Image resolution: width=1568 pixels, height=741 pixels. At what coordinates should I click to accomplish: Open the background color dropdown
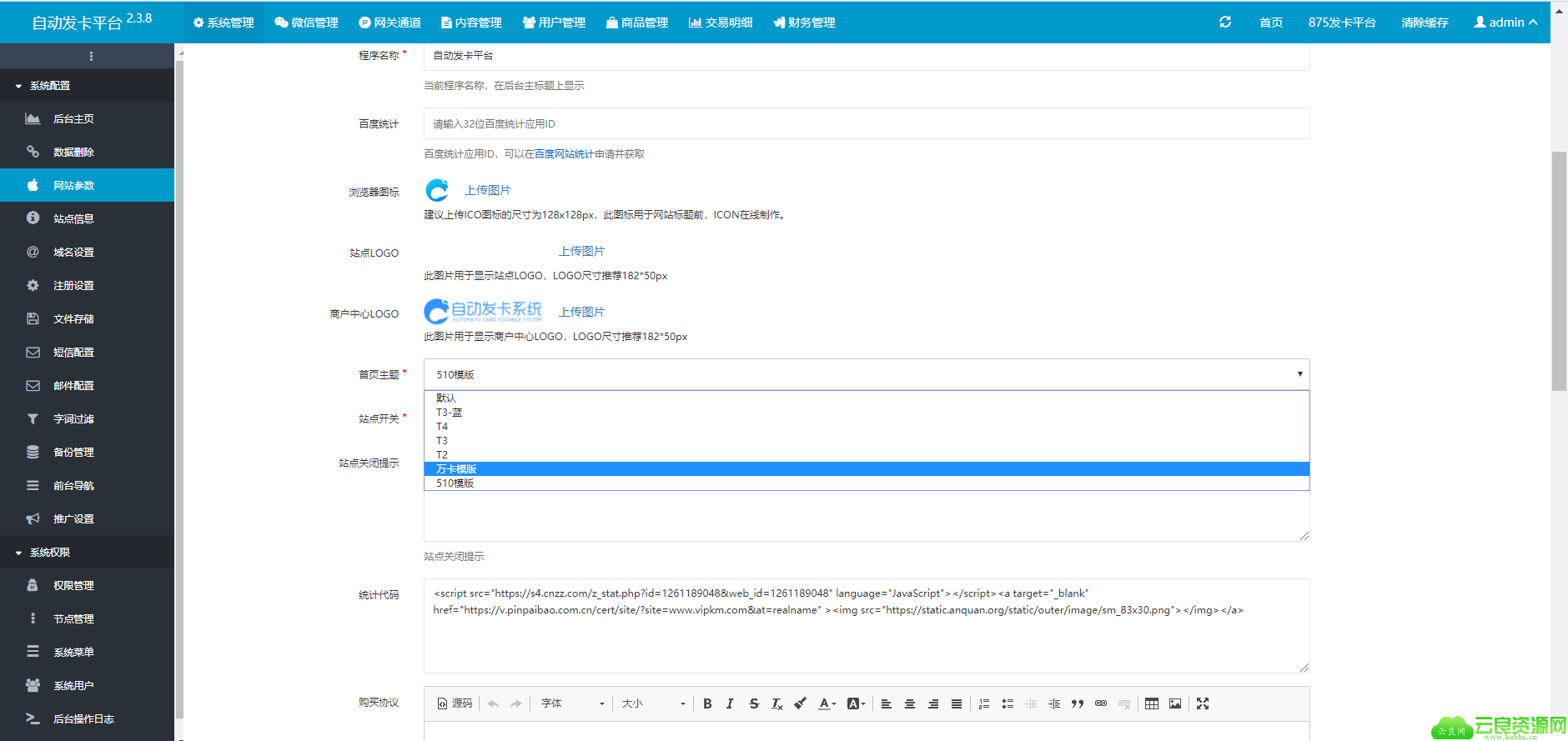tap(857, 703)
